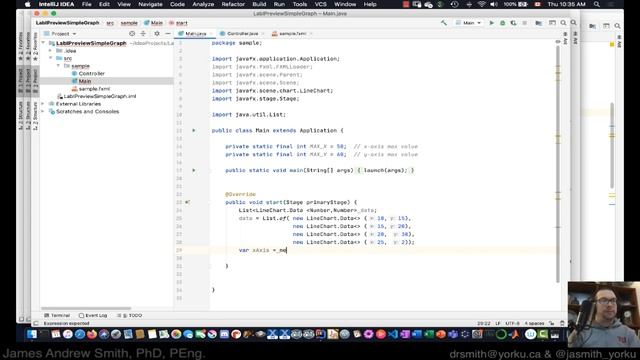Screen dimensions: 640x360
Task: Click the start breadcrumb in navigation bar
Action: pyautogui.click(x=179, y=23)
